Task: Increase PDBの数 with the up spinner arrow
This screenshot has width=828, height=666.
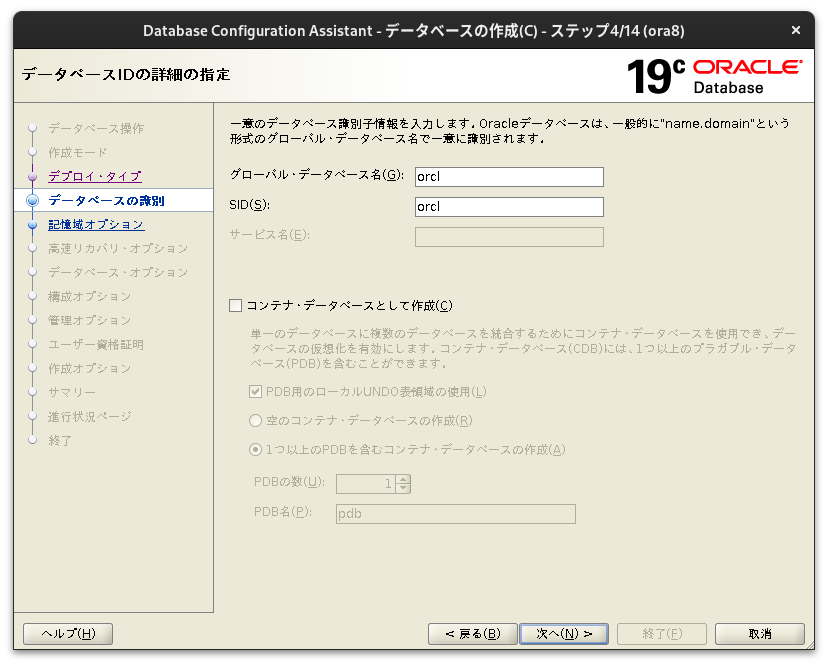Action: pyautogui.click(x=403, y=479)
